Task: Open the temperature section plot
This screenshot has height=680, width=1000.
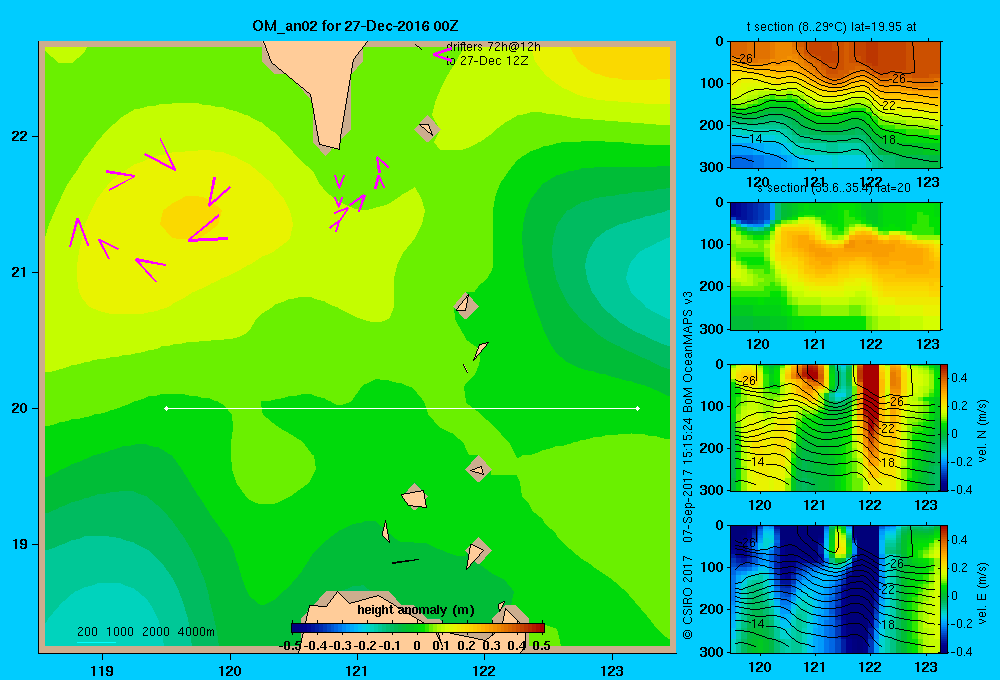Action: 835,105
